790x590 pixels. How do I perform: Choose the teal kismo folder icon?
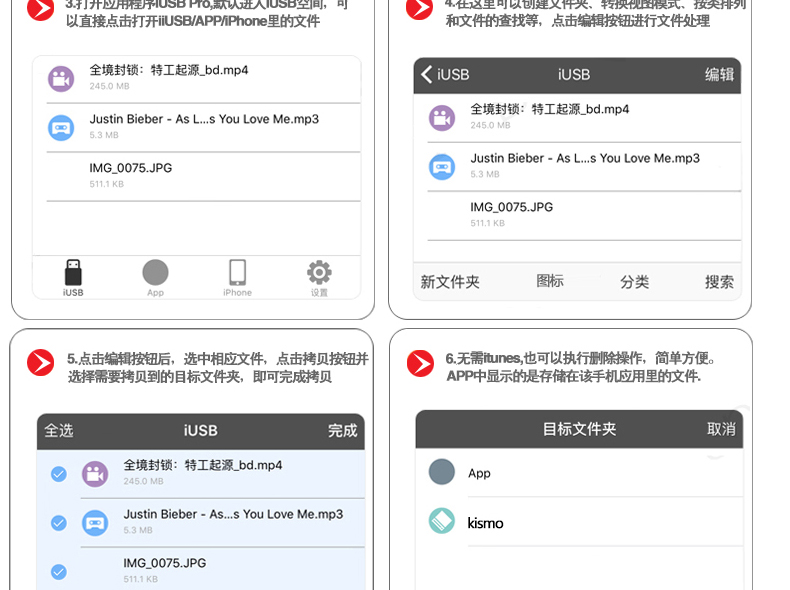(x=441, y=521)
